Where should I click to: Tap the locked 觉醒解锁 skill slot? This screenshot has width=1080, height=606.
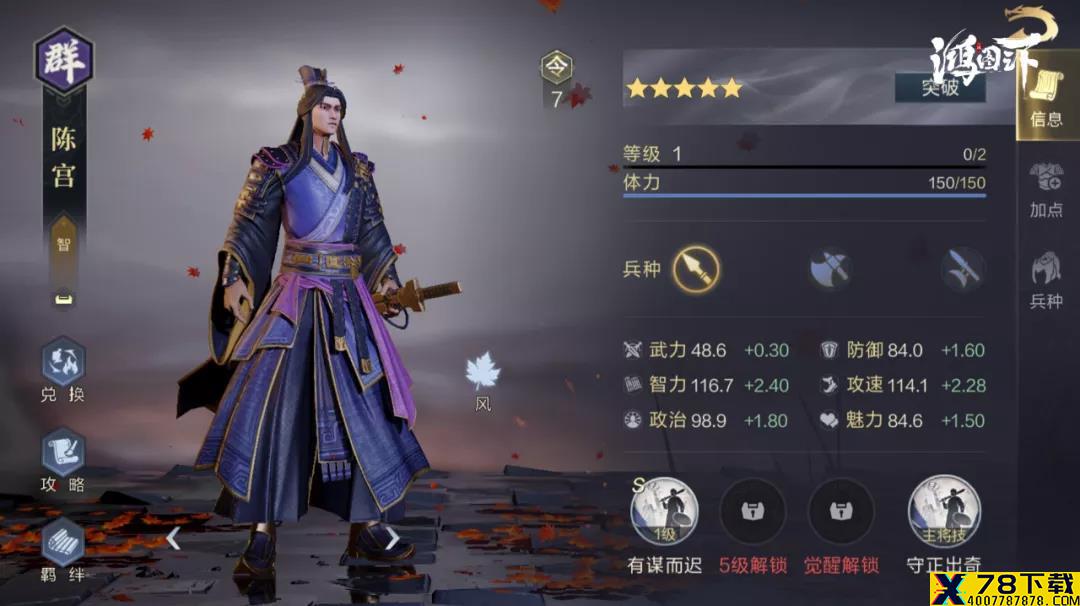pyautogui.click(x=840, y=512)
